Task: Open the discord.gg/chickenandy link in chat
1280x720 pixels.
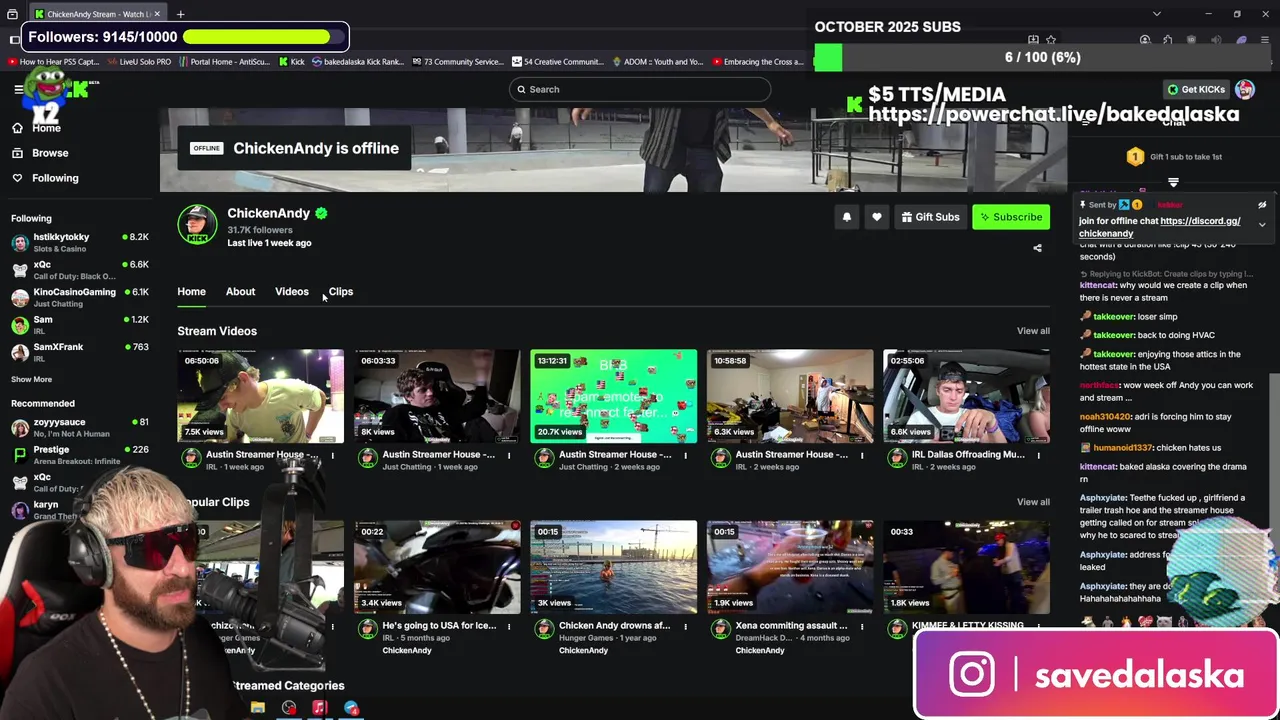Action: (x=1159, y=227)
